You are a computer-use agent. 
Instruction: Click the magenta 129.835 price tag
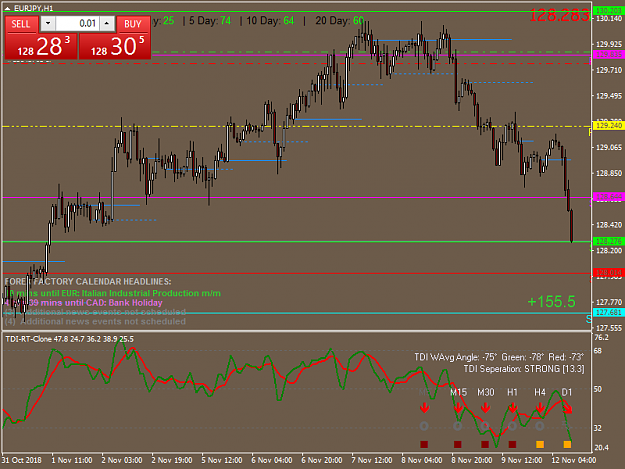[x=608, y=55]
